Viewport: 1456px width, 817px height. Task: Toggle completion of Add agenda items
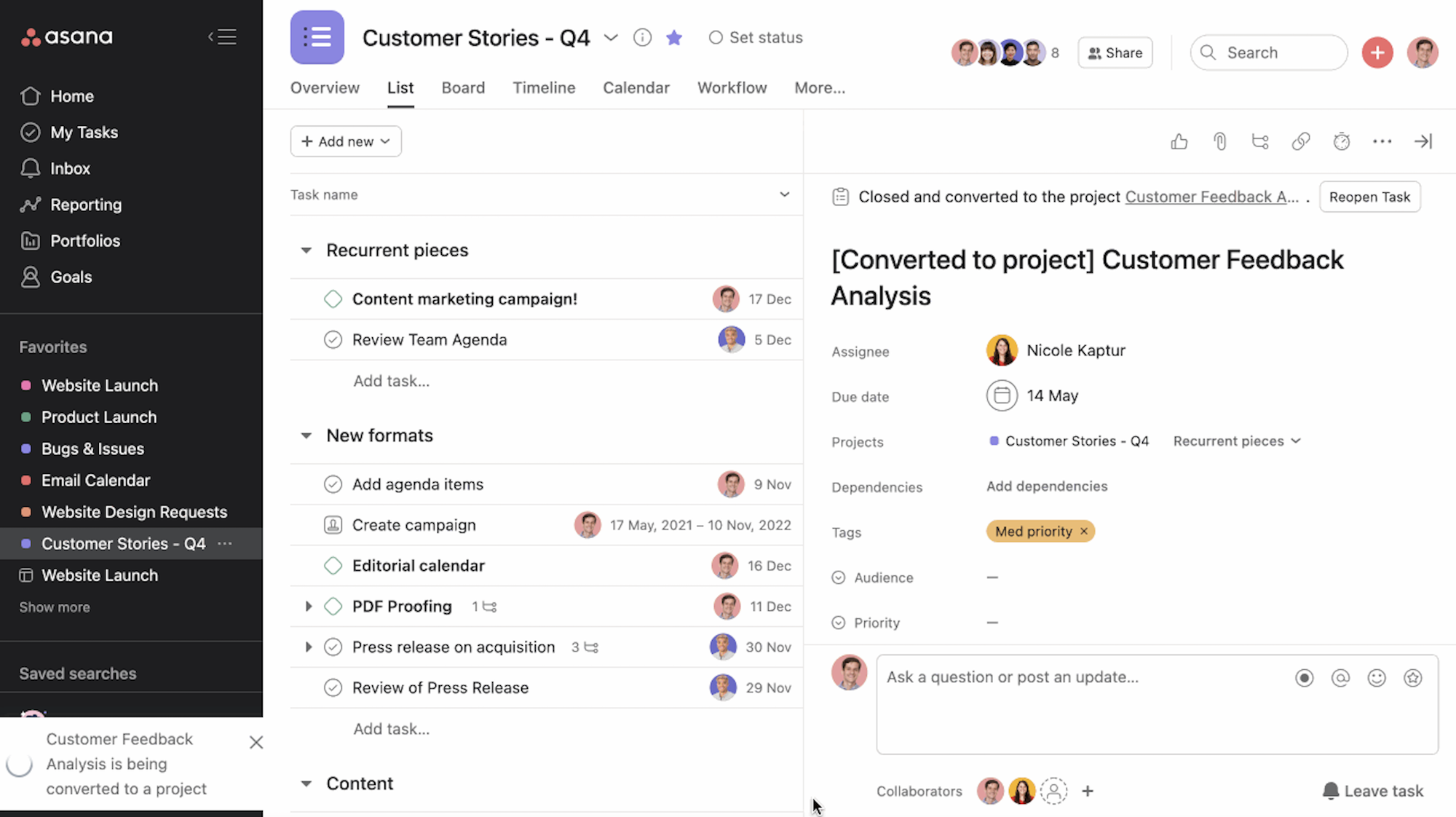(x=333, y=484)
